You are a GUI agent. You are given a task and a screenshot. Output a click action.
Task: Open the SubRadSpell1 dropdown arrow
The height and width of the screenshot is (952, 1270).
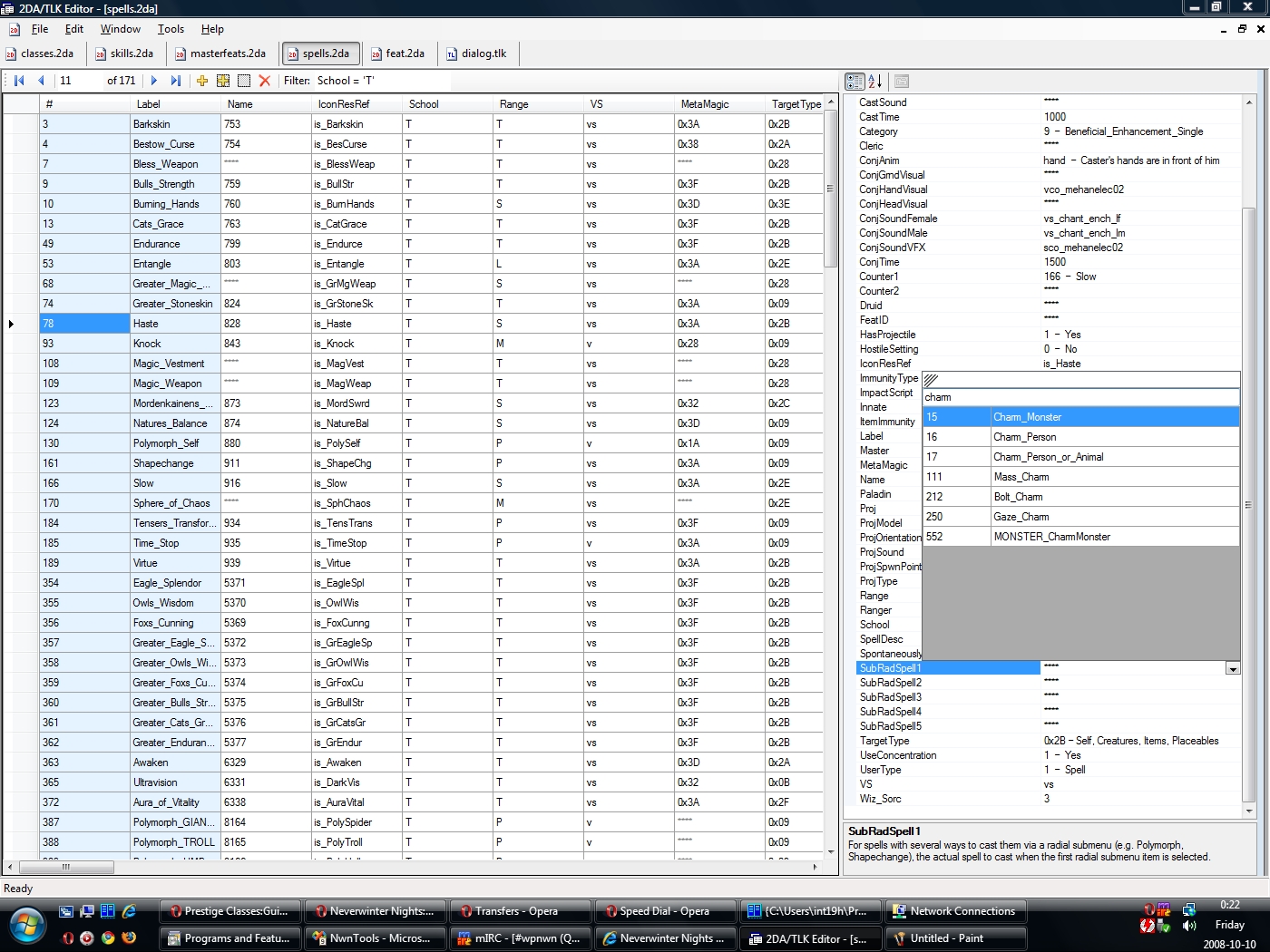pos(1232,669)
